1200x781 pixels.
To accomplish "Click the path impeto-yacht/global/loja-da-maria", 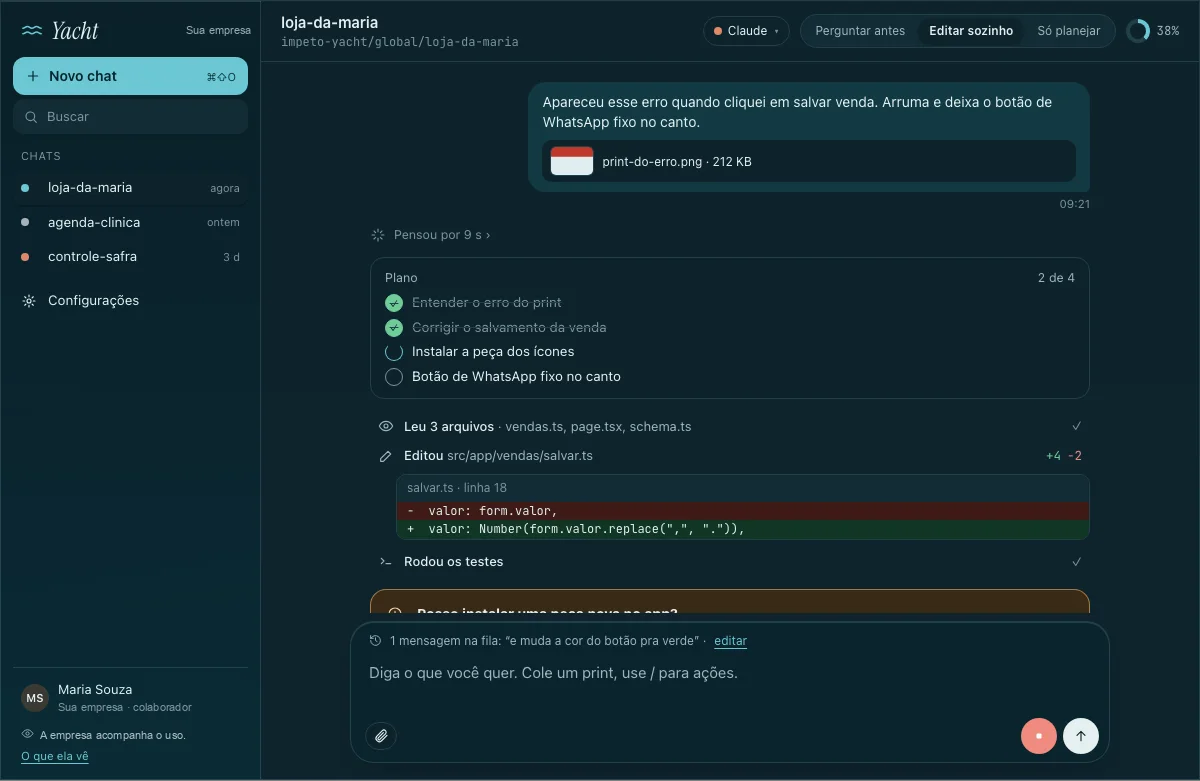I will pyautogui.click(x=400, y=42).
